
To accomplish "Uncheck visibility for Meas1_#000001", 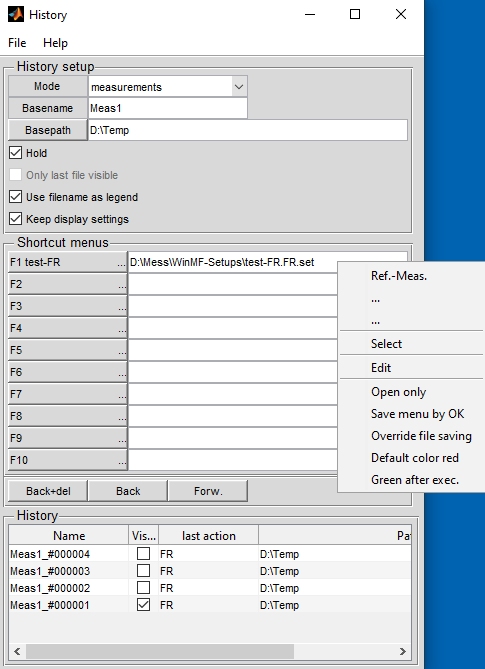I will 143,605.
